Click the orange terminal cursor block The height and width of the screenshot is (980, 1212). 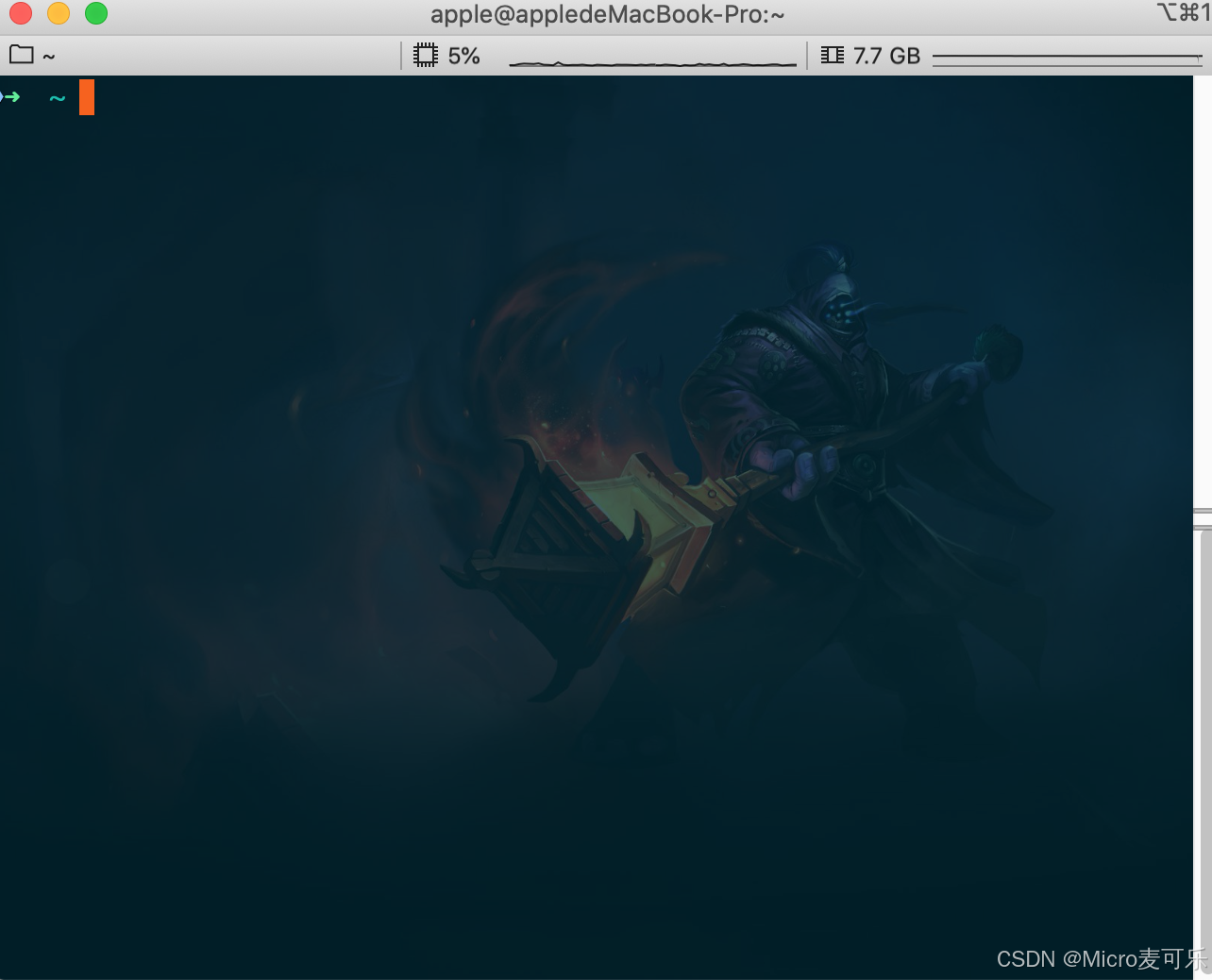click(87, 97)
